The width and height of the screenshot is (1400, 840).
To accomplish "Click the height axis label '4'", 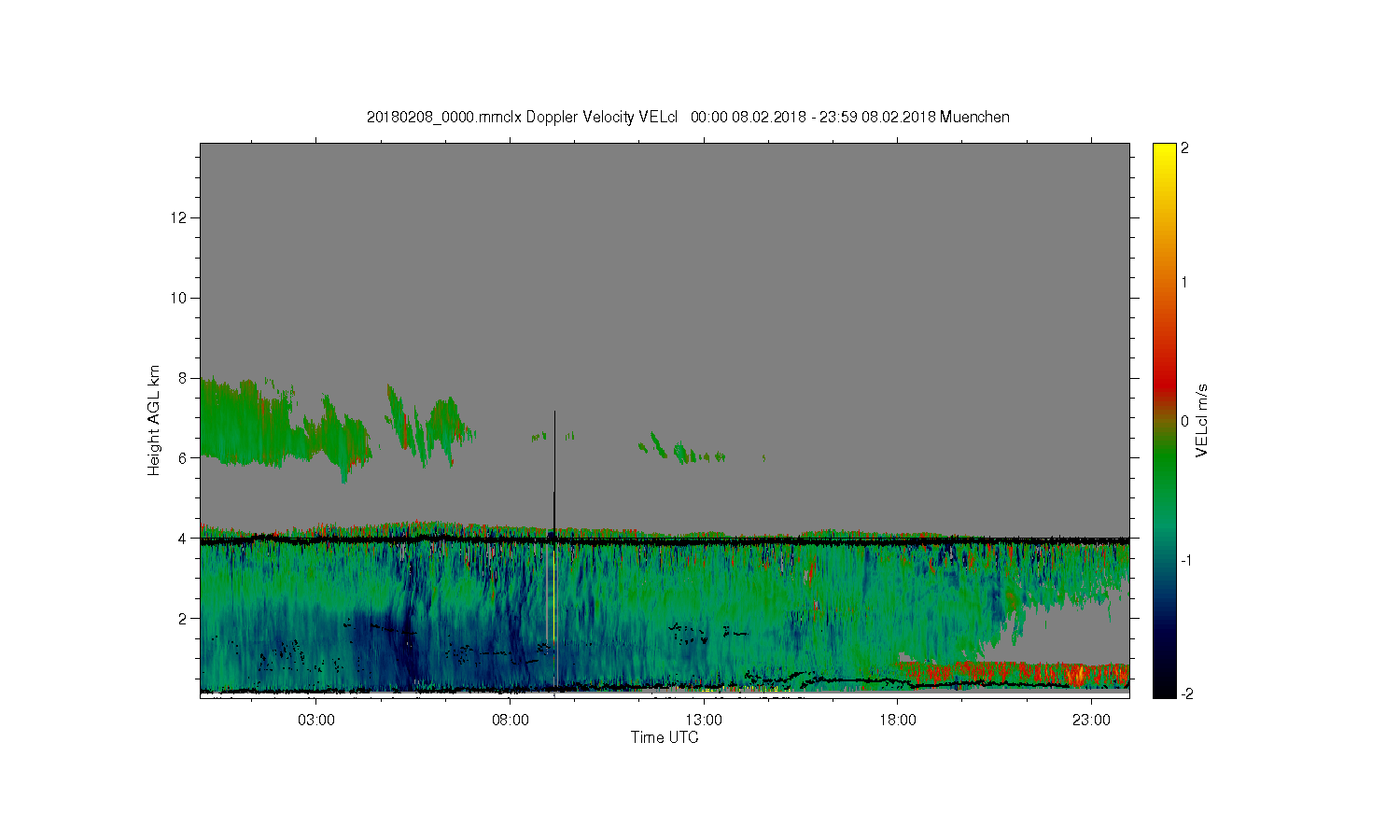I will pos(184,539).
